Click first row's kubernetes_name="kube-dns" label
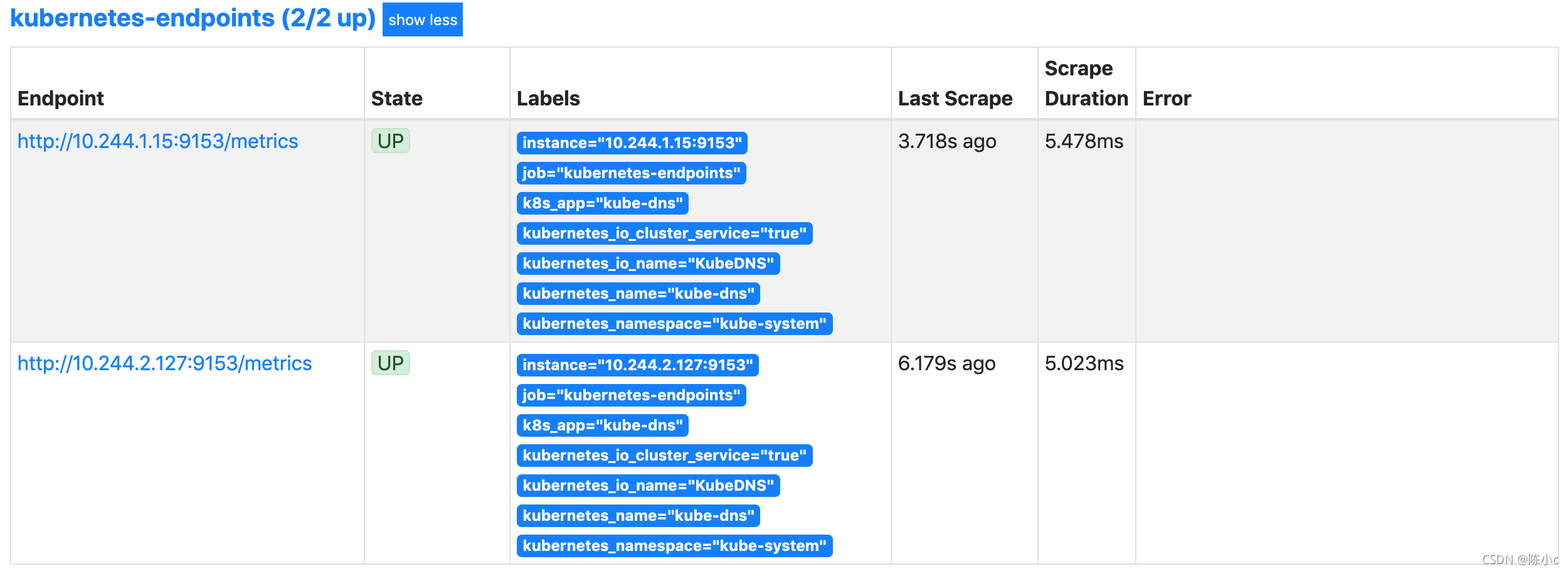 click(638, 294)
